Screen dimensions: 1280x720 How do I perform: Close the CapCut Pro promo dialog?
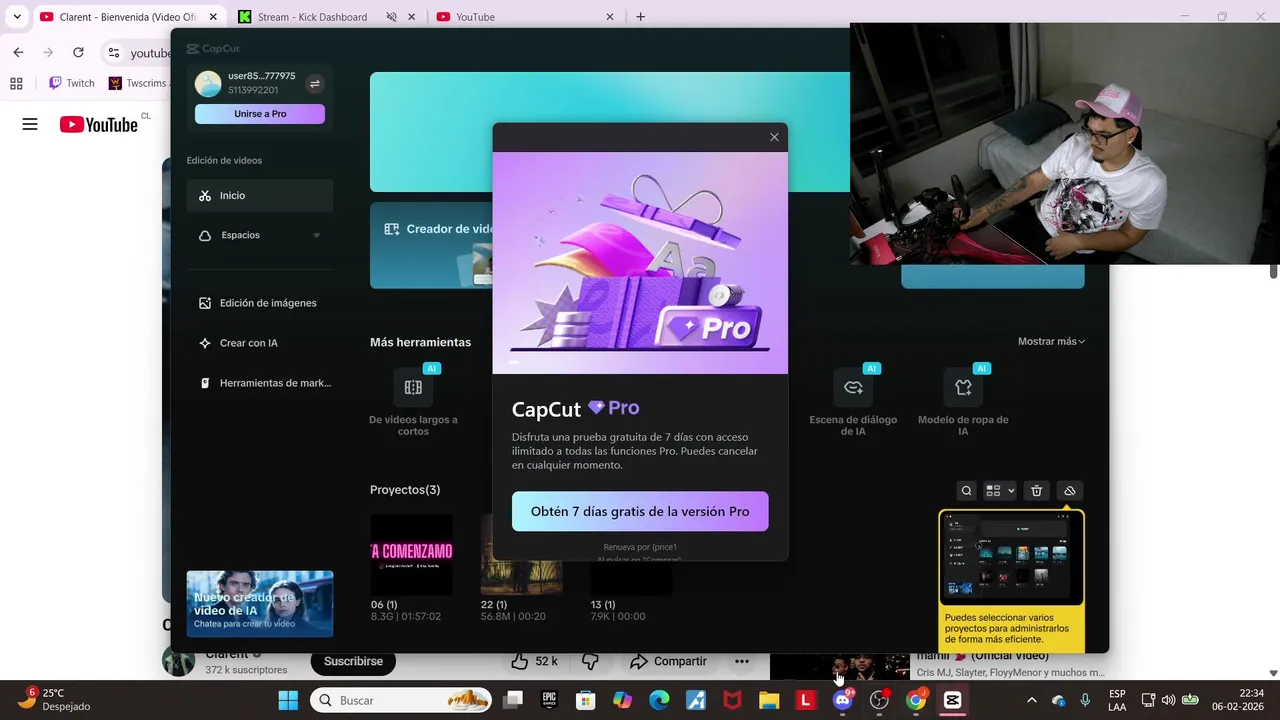(x=774, y=137)
